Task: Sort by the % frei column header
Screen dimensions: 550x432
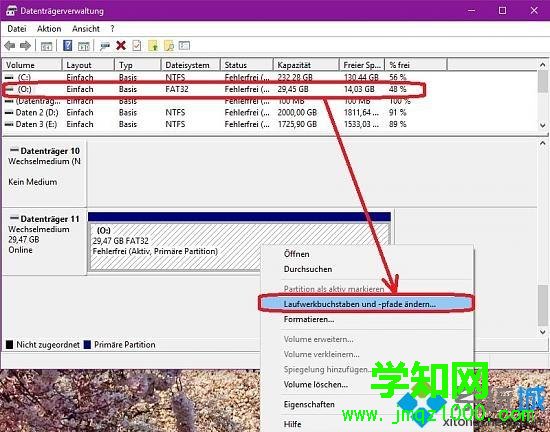Action: (416, 65)
